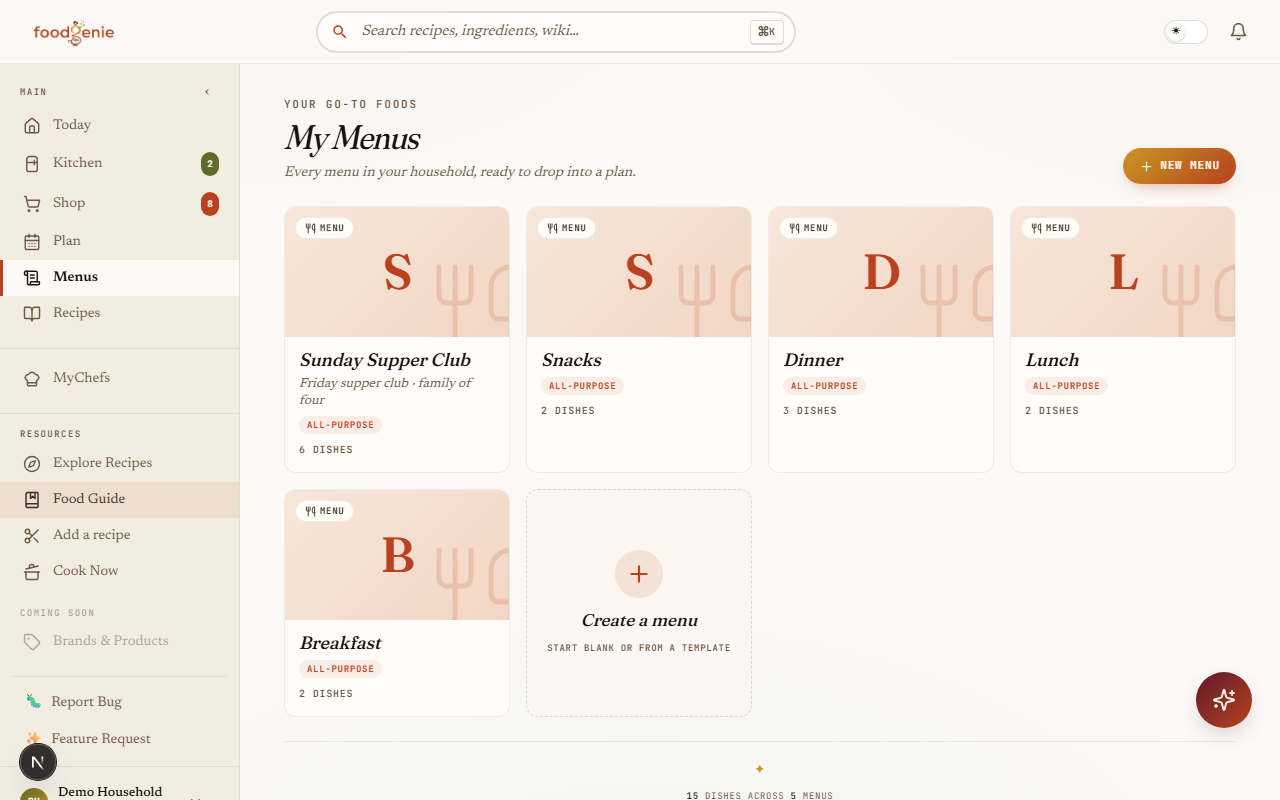This screenshot has width=1280, height=800.
Task: Collapse the sidebar with the chevron
Action: pos(207,92)
